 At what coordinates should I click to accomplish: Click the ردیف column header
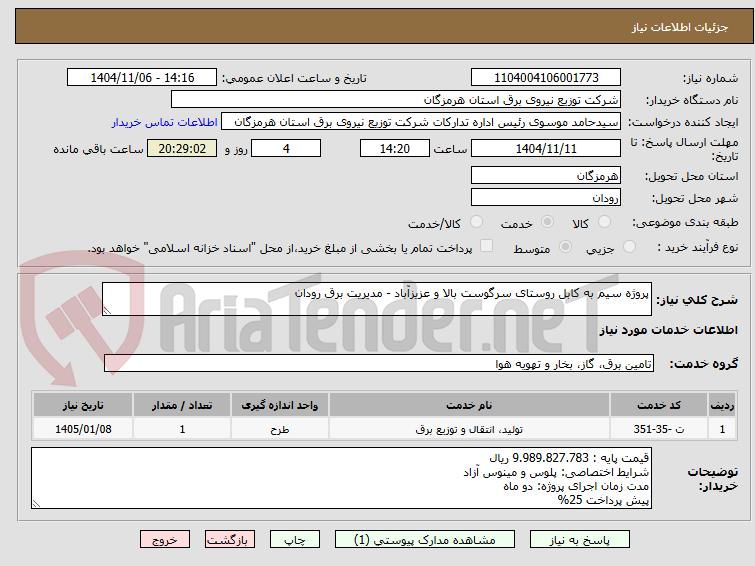(x=722, y=405)
